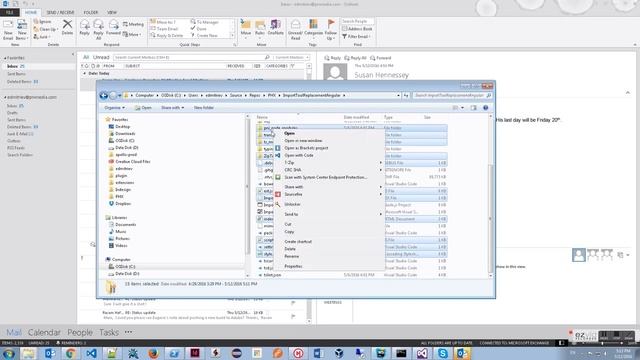
Task: Click New Email in Outlook ribbon
Action: tap(8, 30)
